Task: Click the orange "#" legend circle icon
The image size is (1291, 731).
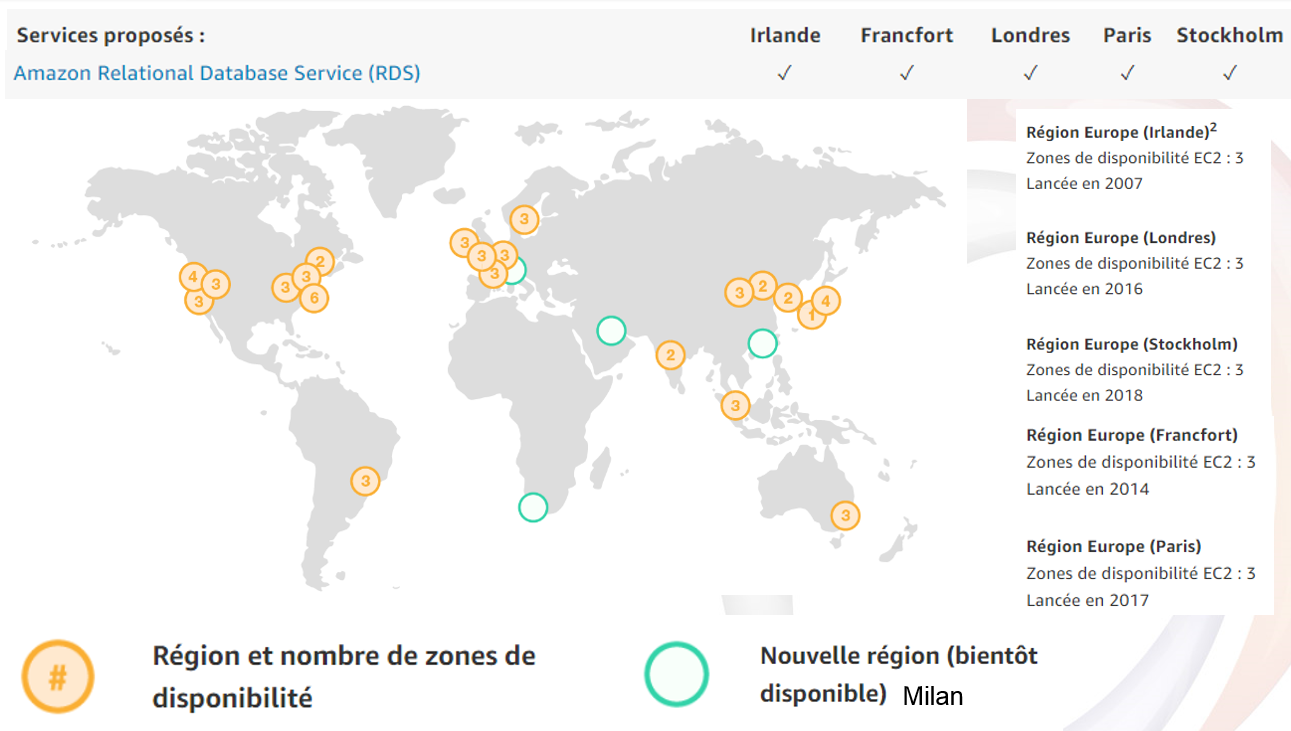Action: pyautogui.click(x=58, y=676)
